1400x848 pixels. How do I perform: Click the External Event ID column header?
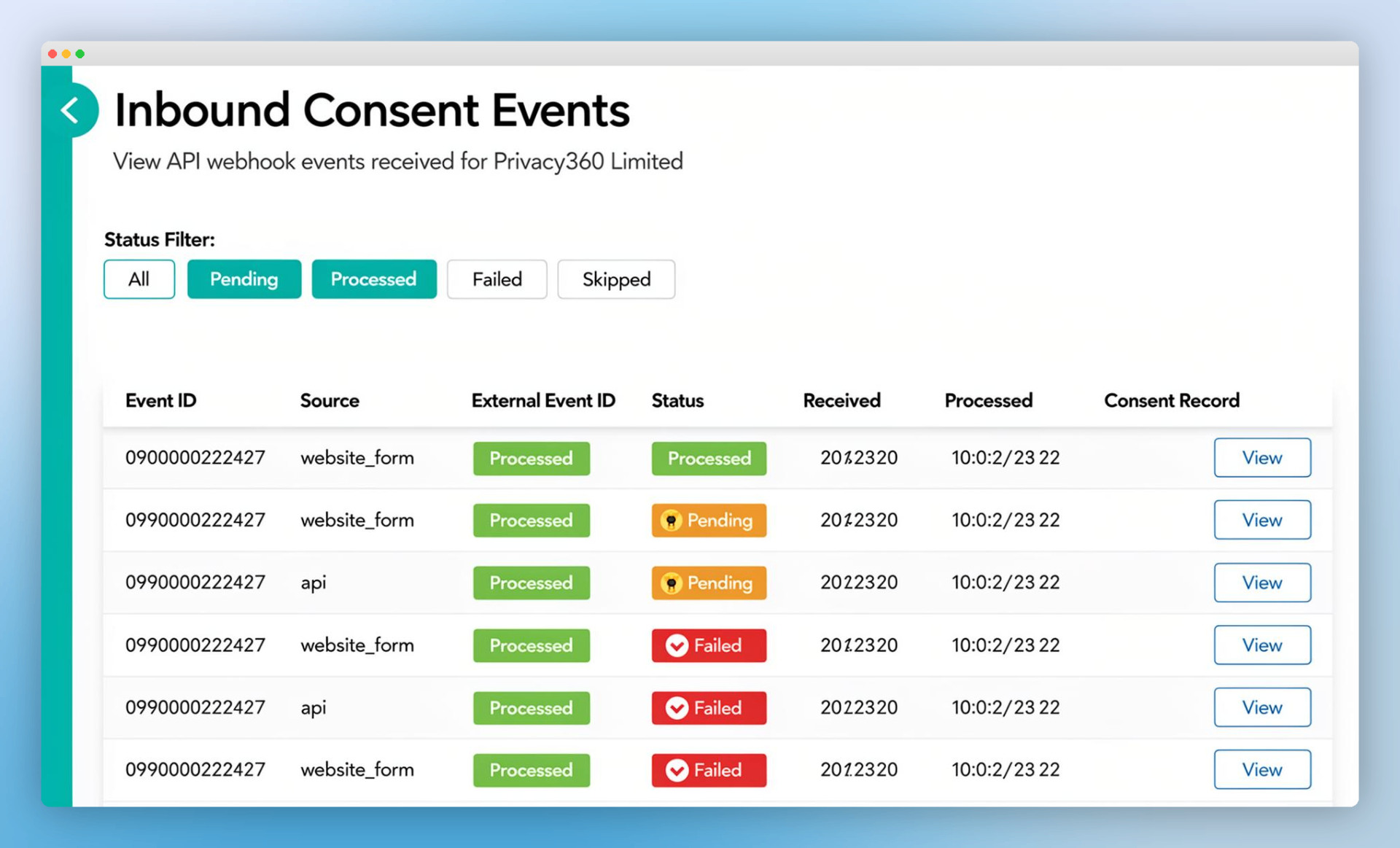(x=543, y=400)
